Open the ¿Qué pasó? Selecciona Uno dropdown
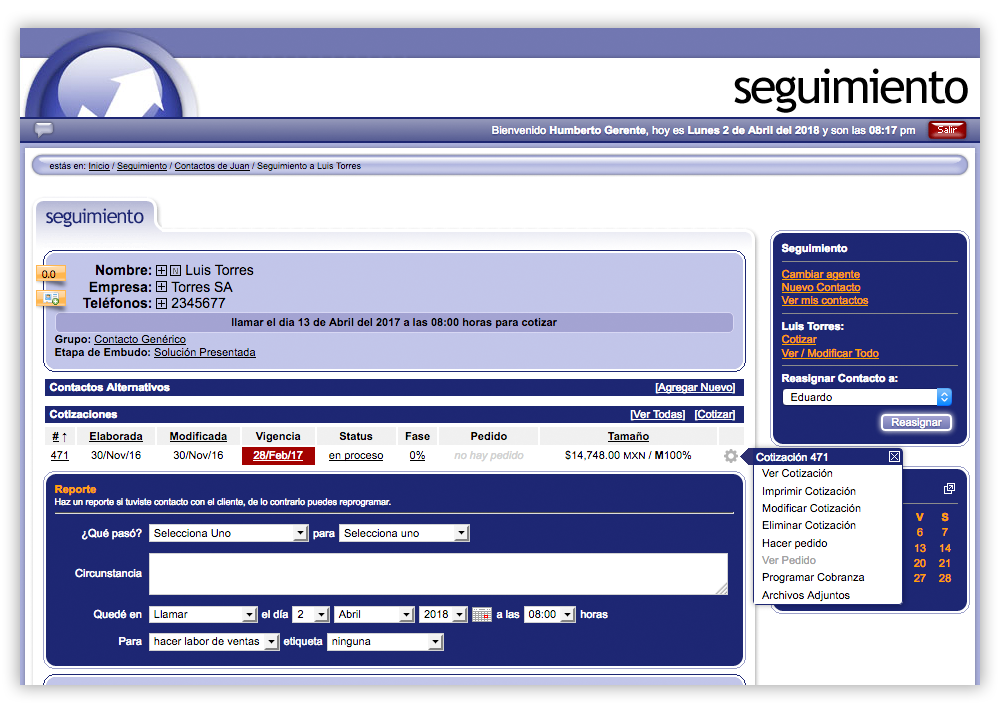Viewport: 1000px width, 722px height. [228, 534]
